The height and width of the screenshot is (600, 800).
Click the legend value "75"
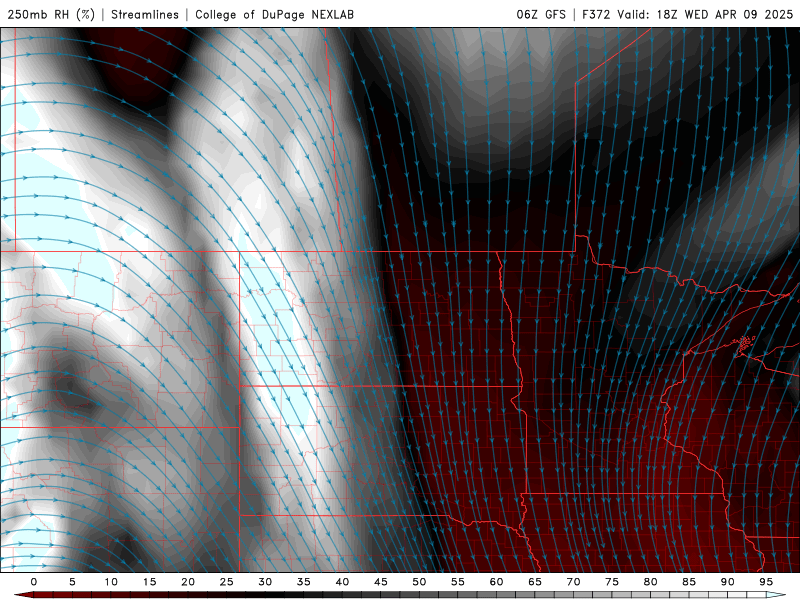coord(612,582)
